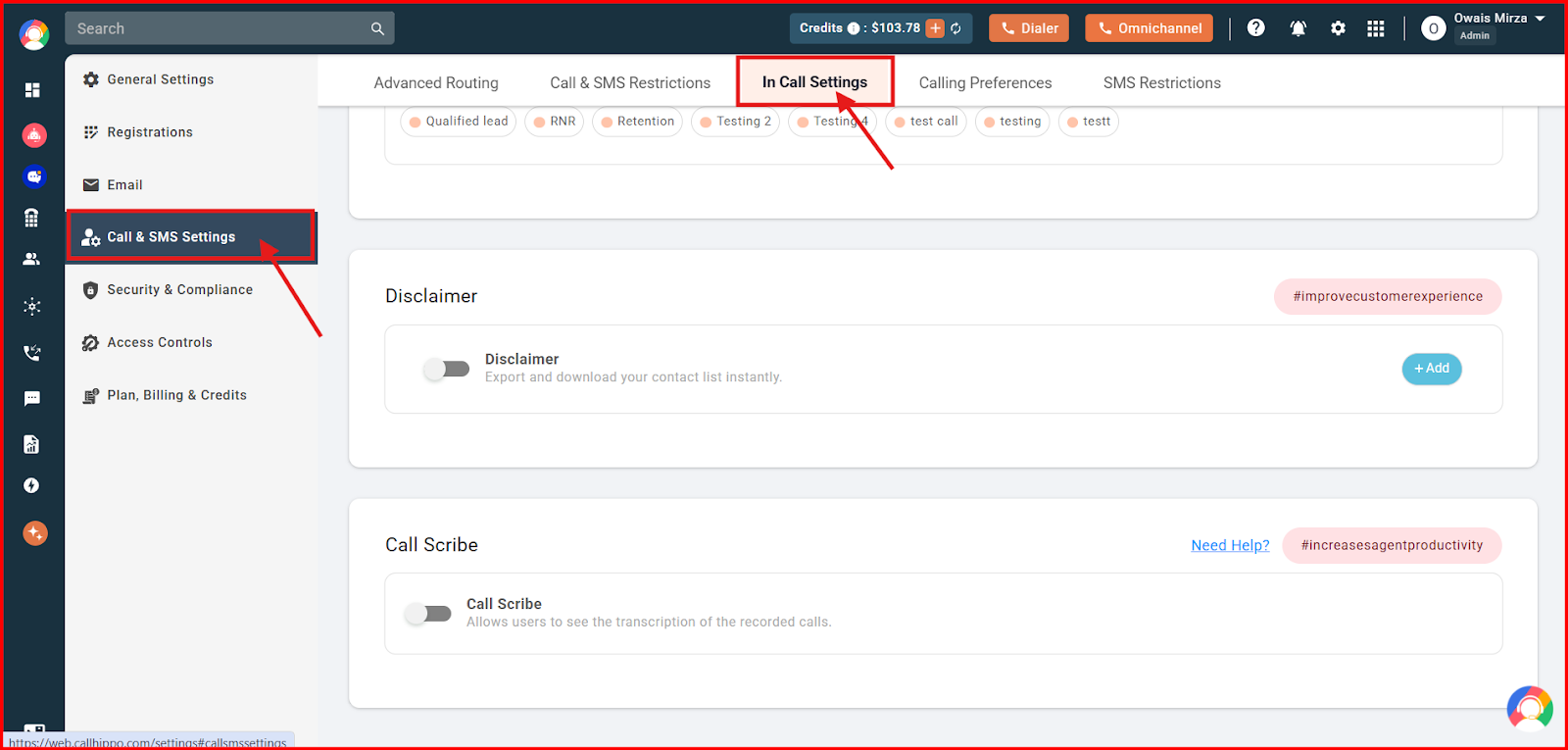Open Security & Compliance menu item

(x=191, y=290)
